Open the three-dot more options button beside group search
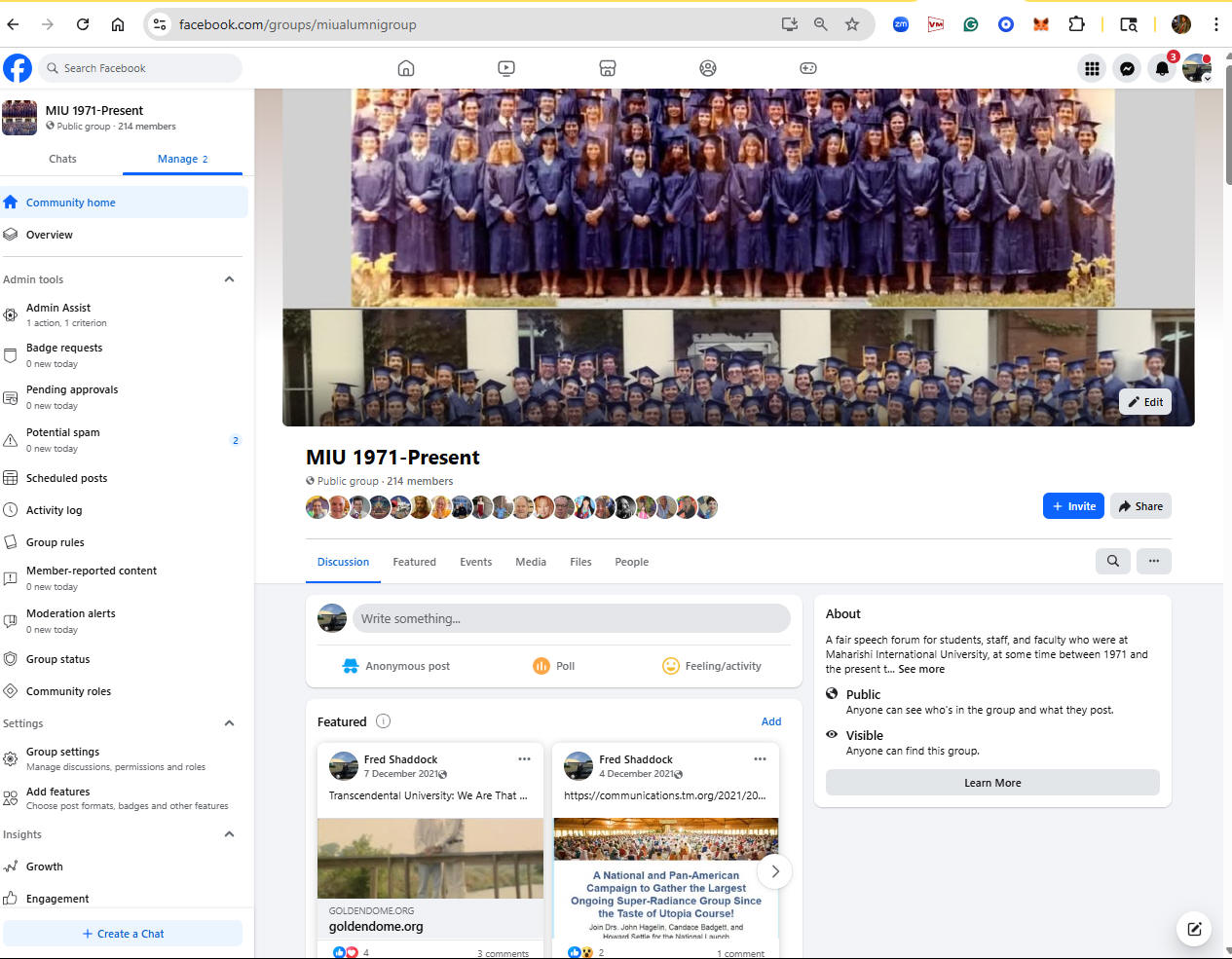Image resolution: width=1232 pixels, height=959 pixels. pyautogui.click(x=1154, y=561)
